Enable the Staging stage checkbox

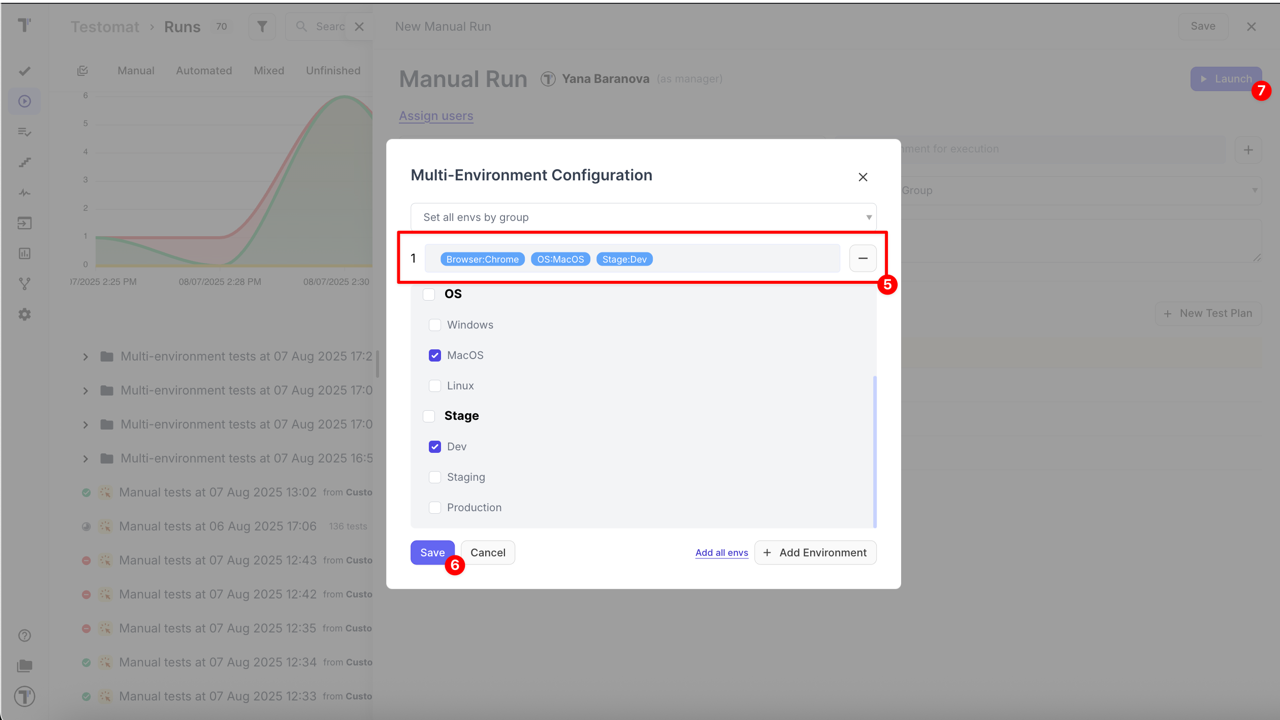coord(435,477)
